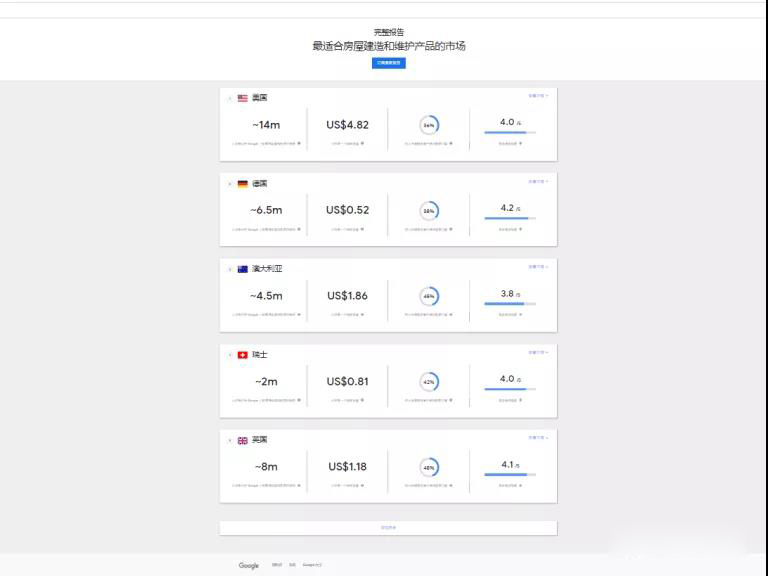Click the Australia flag icon
The image size is (768, 576).
coord(242,269)
